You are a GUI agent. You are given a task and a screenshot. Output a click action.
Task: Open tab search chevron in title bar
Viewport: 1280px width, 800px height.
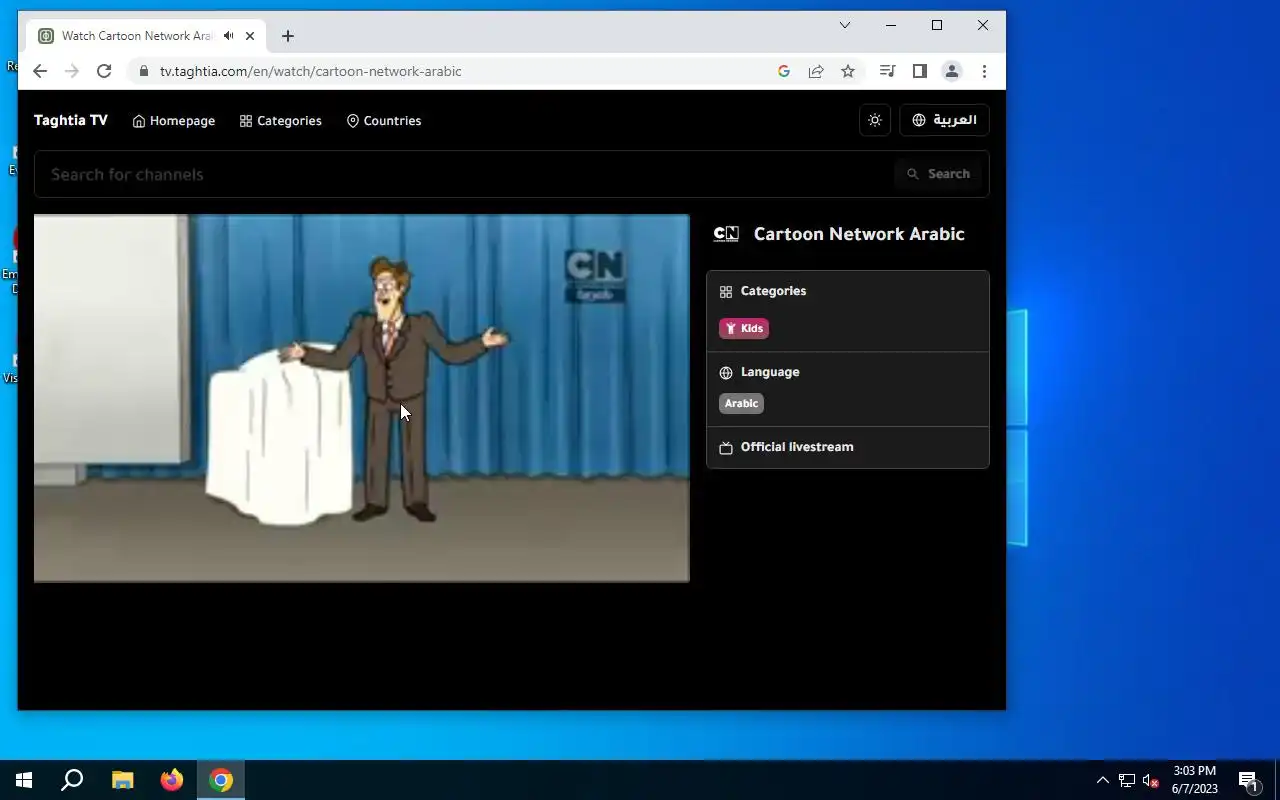[845, 25]
